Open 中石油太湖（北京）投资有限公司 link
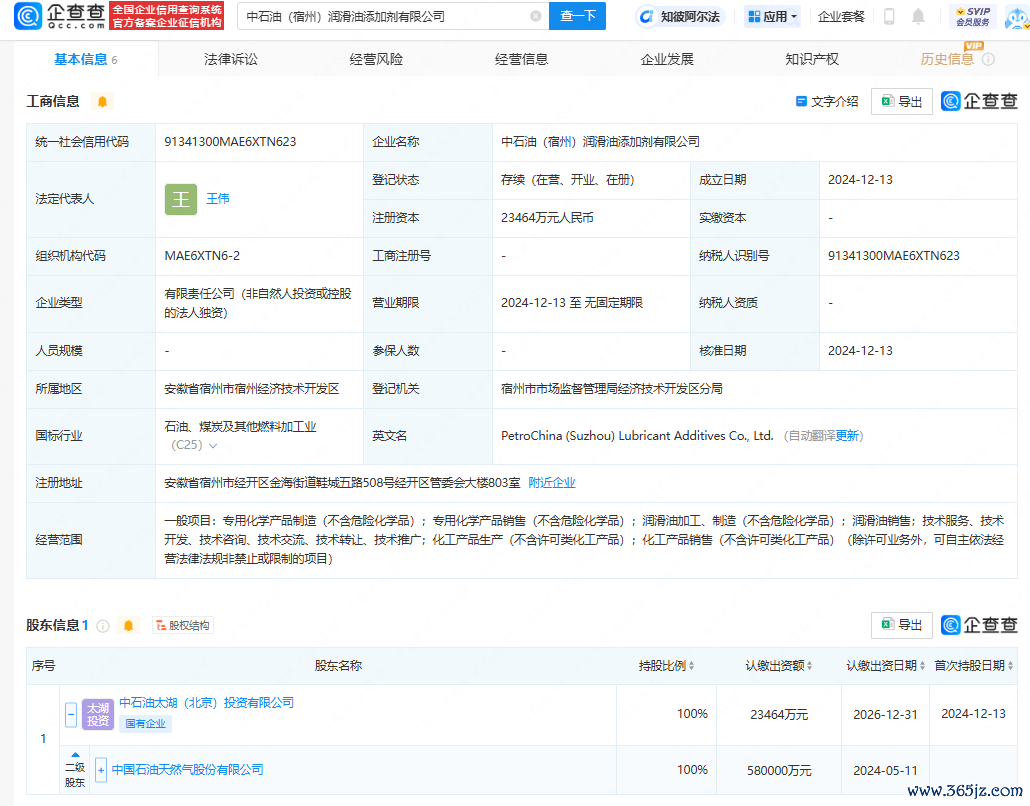The height and width of the screenshot is (806, 1030). point(206,703)
